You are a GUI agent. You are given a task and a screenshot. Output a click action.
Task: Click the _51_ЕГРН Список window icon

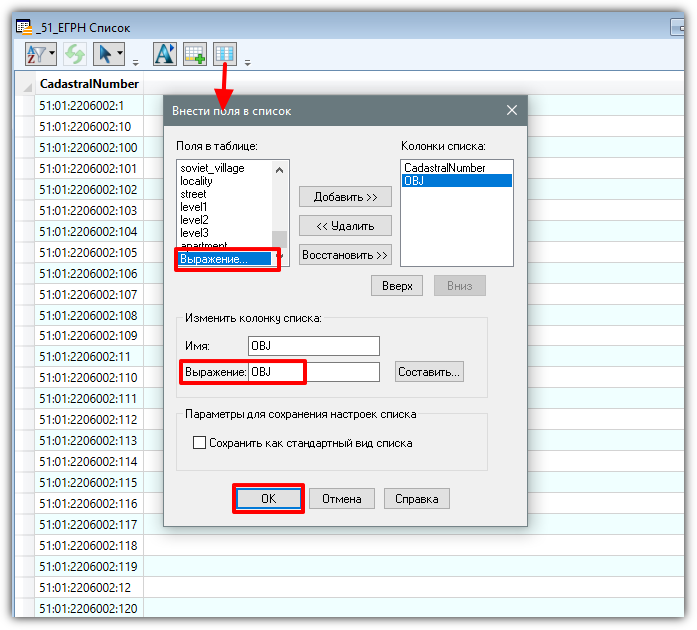click(x=24, y=27)
